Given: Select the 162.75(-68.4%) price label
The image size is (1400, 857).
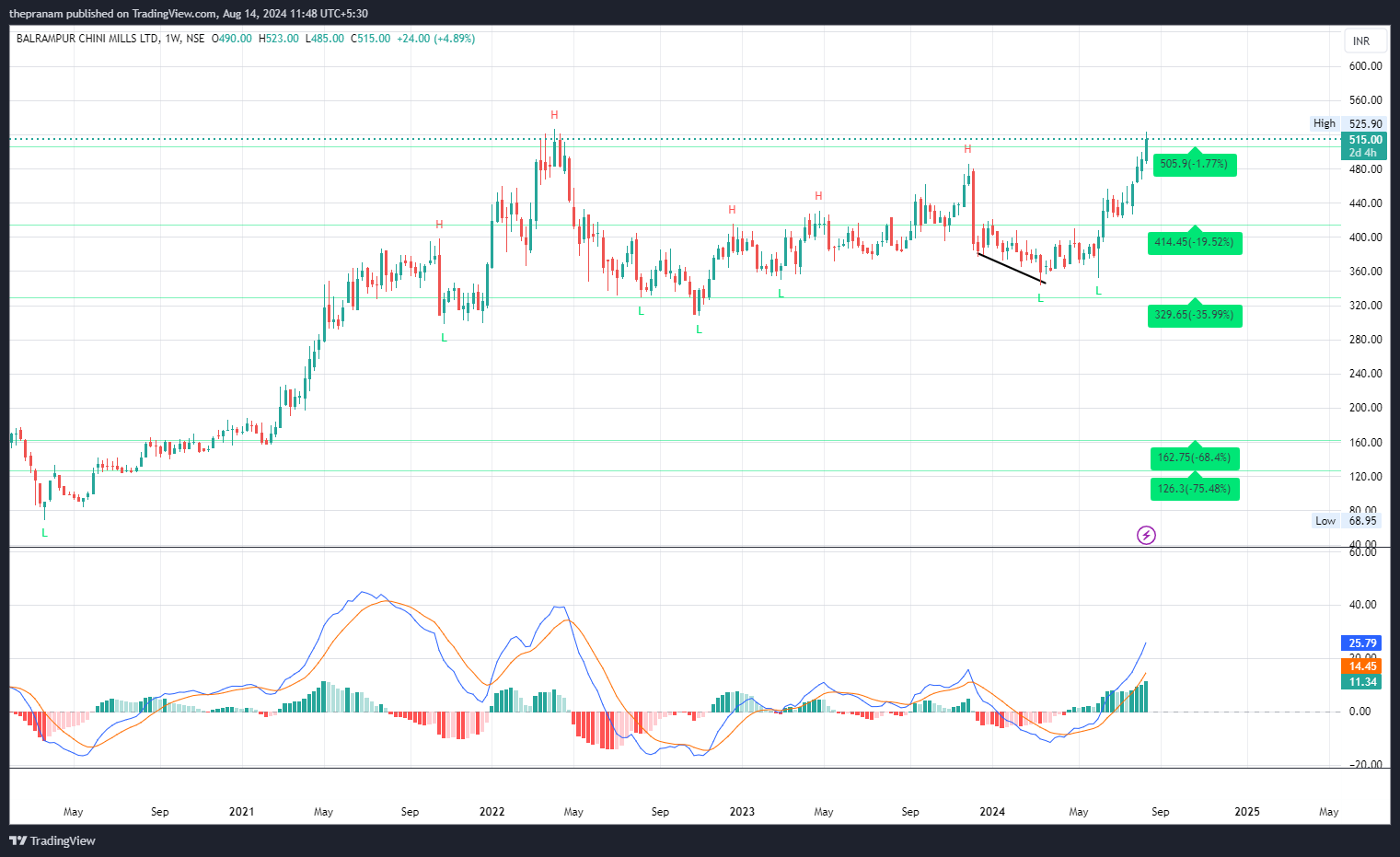Looking at the screenshot, I should click(x=1195, y=457).
